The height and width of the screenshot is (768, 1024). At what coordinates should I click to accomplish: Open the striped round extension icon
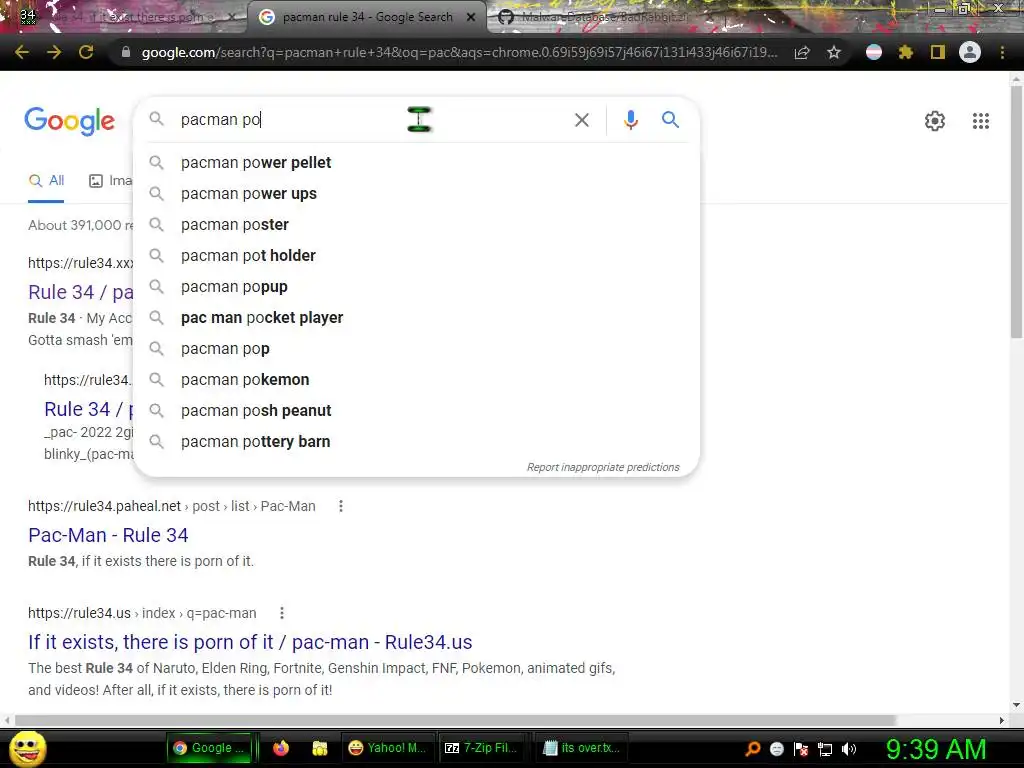click(874, 52)
